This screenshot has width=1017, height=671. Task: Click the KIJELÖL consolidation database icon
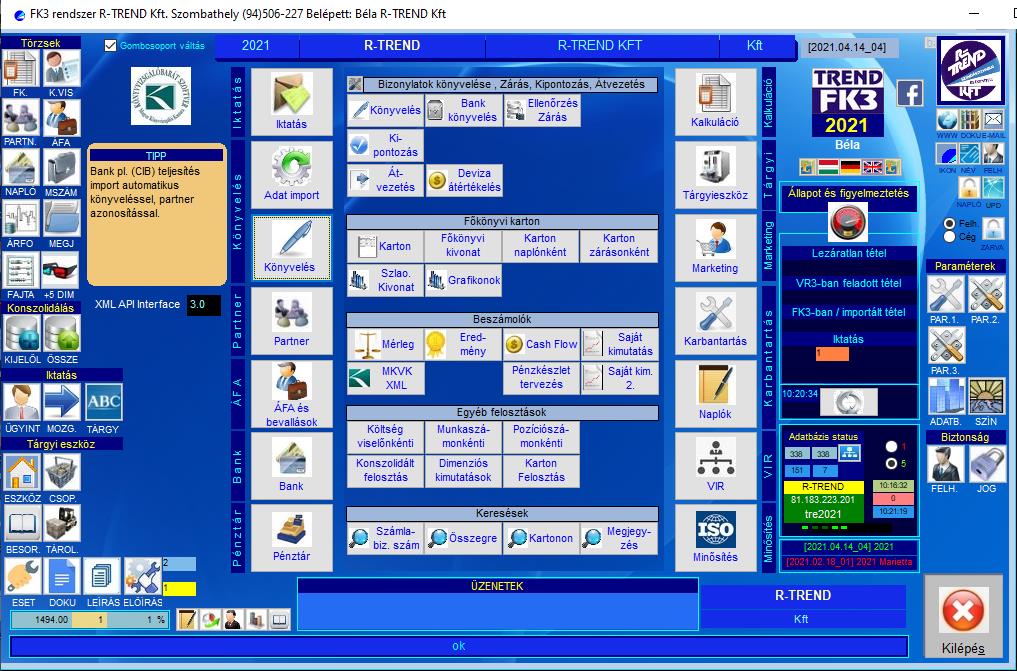click(22, 334)
